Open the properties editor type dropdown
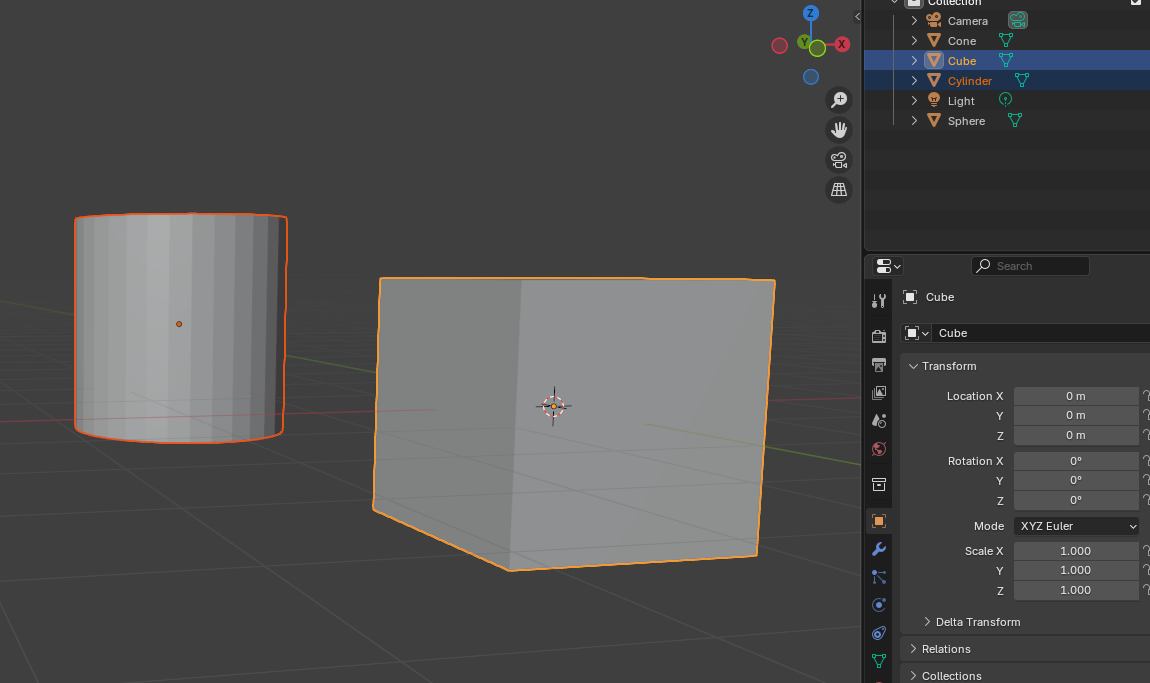 pyautogui.click(x=887, y=266)
